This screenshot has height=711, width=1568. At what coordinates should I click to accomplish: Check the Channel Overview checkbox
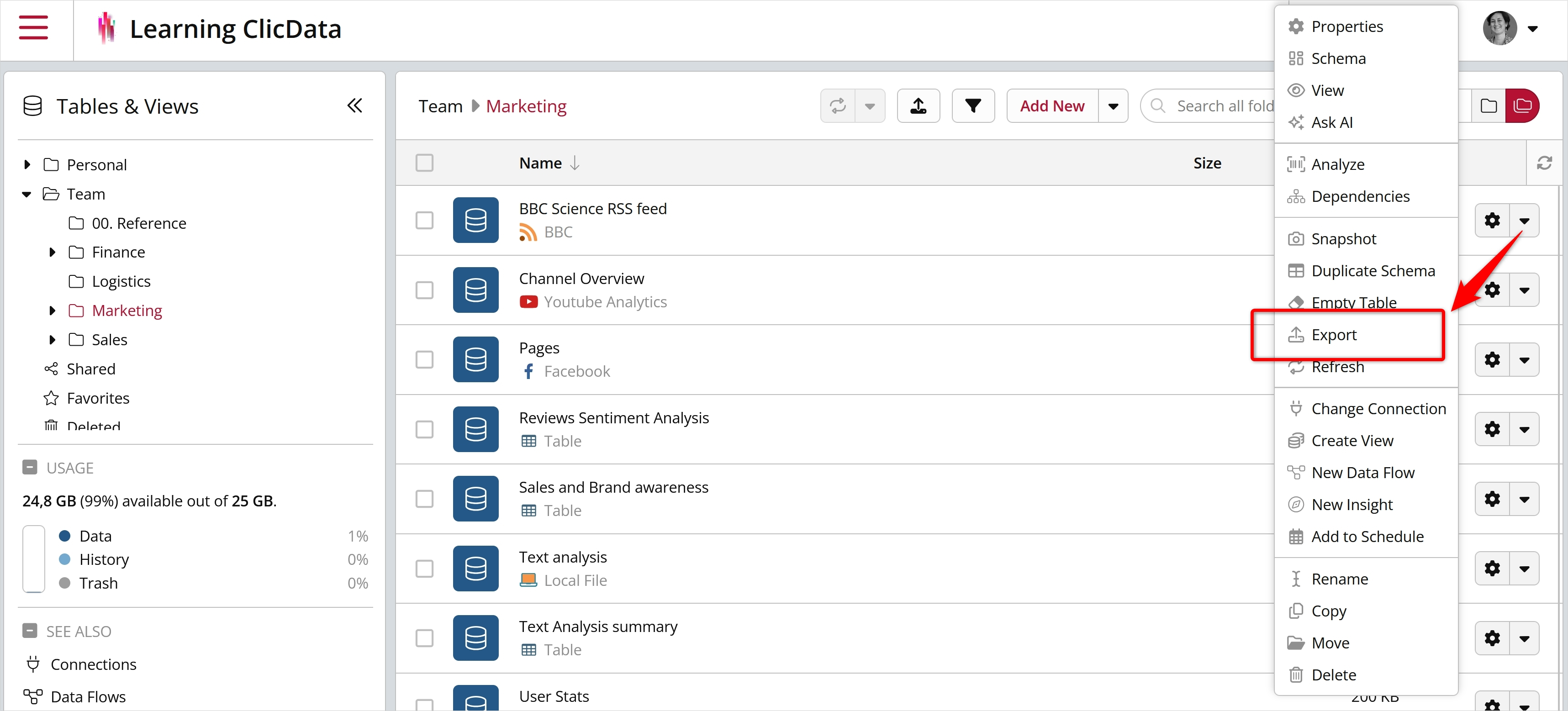click(424, 290)
